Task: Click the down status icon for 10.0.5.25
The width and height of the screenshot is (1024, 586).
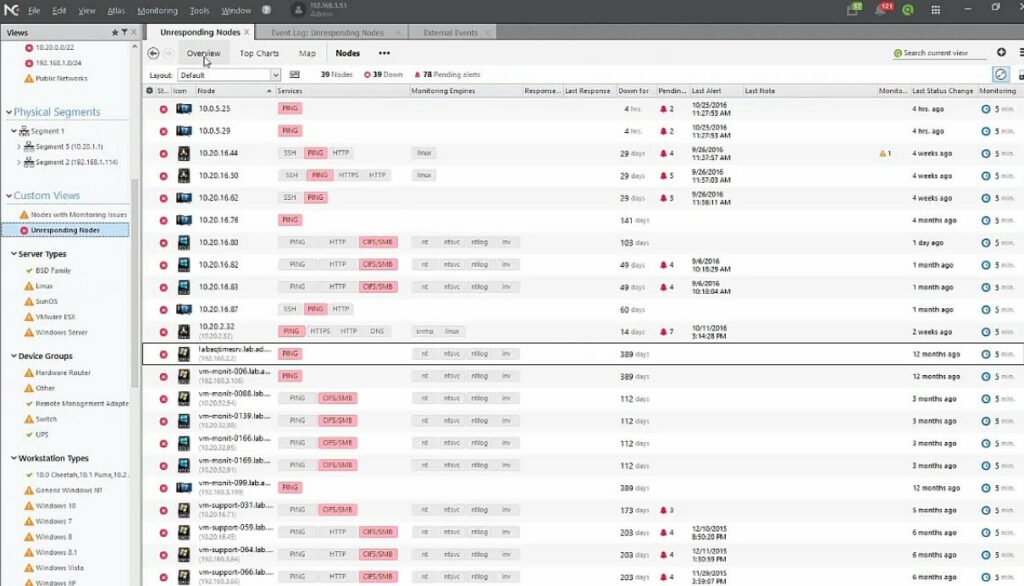Action: 163,109
